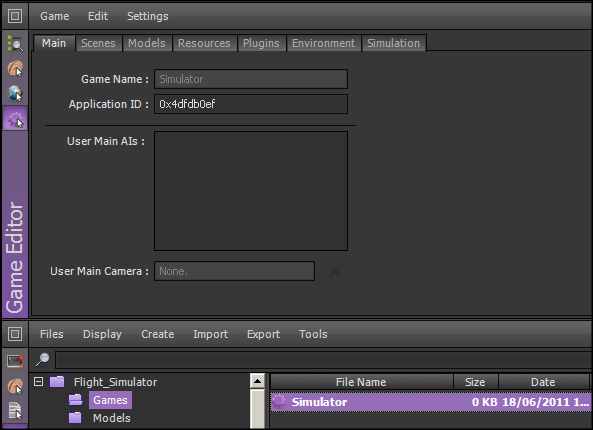Open the Tools menu
The image size is (593, 430).
pyautogui.click(x=313, y=334)
